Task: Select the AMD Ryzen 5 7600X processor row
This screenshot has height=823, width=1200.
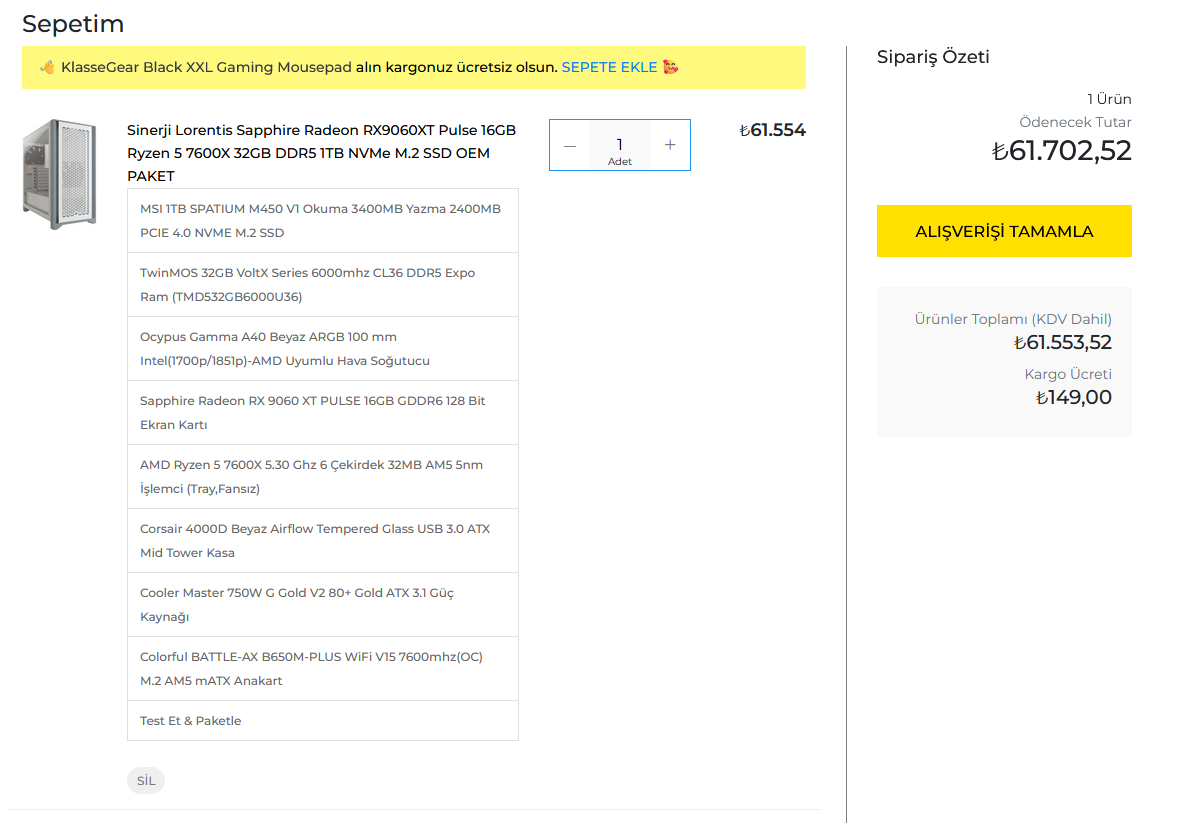Action: click(x=323, y=477)
